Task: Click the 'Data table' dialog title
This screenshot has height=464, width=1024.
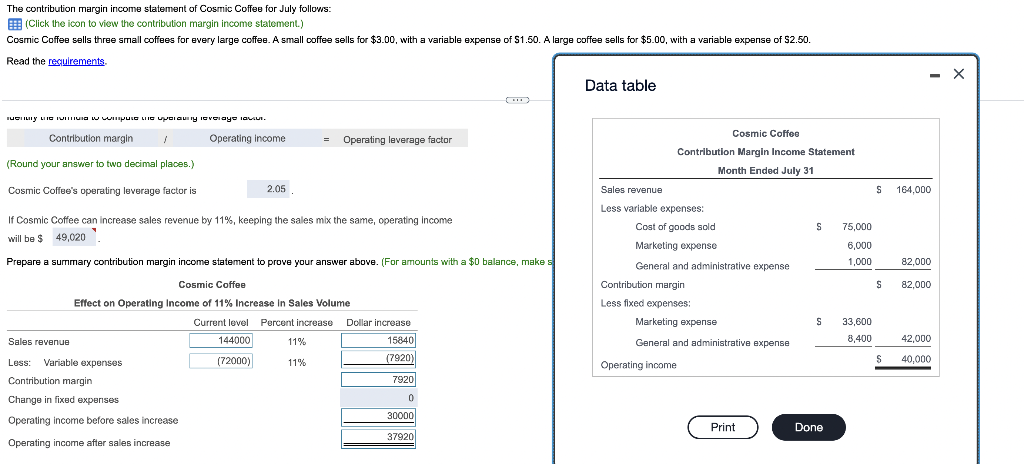Action: tap(620, 86)
